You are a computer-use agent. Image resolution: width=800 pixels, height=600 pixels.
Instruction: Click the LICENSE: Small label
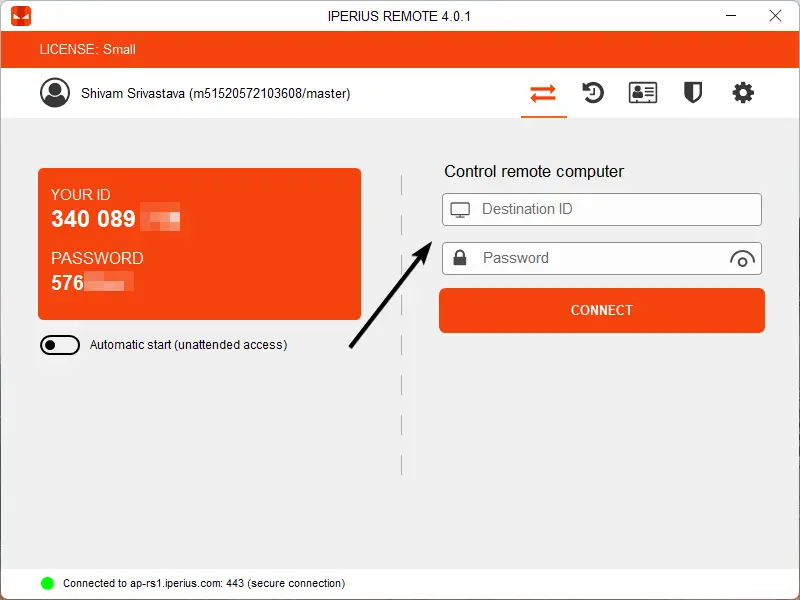point(88,49)
